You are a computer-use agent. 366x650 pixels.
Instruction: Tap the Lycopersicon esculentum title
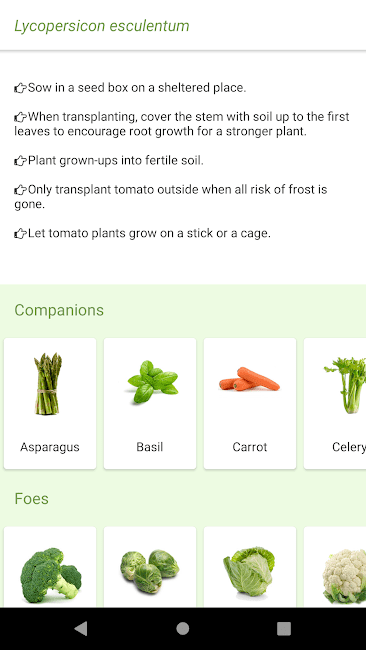[x=102, y=26]
